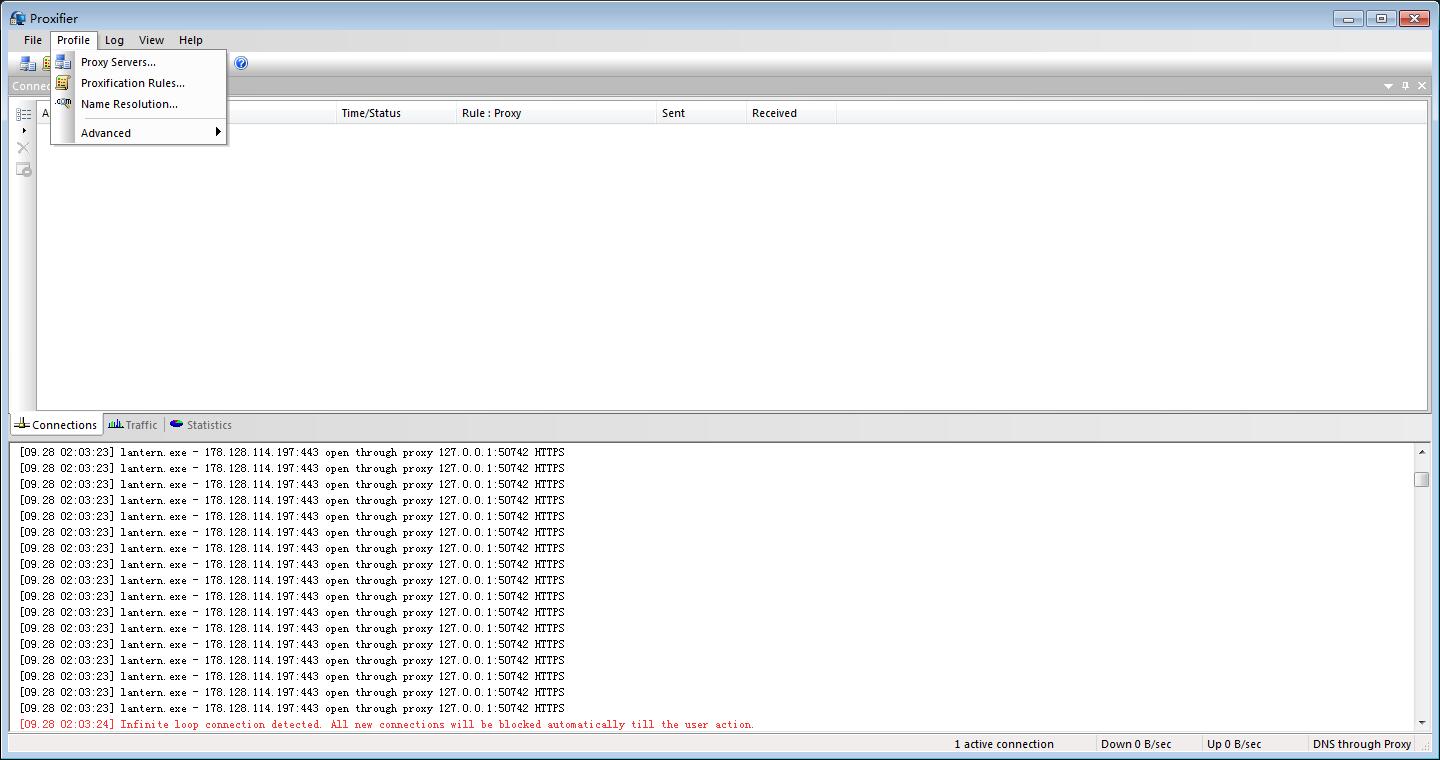Click the window-with-minus icon in connections sidebar
Screen dimensions: 1440x760
click(x=24, y=169)
